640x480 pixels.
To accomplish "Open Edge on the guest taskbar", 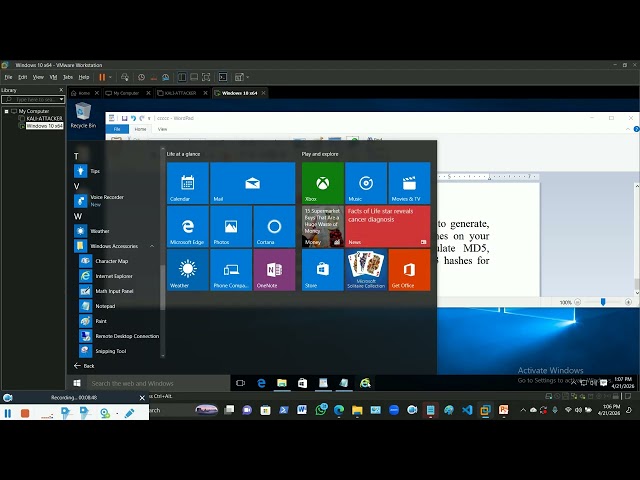I will pyautogui.click(x=261, y=383).
